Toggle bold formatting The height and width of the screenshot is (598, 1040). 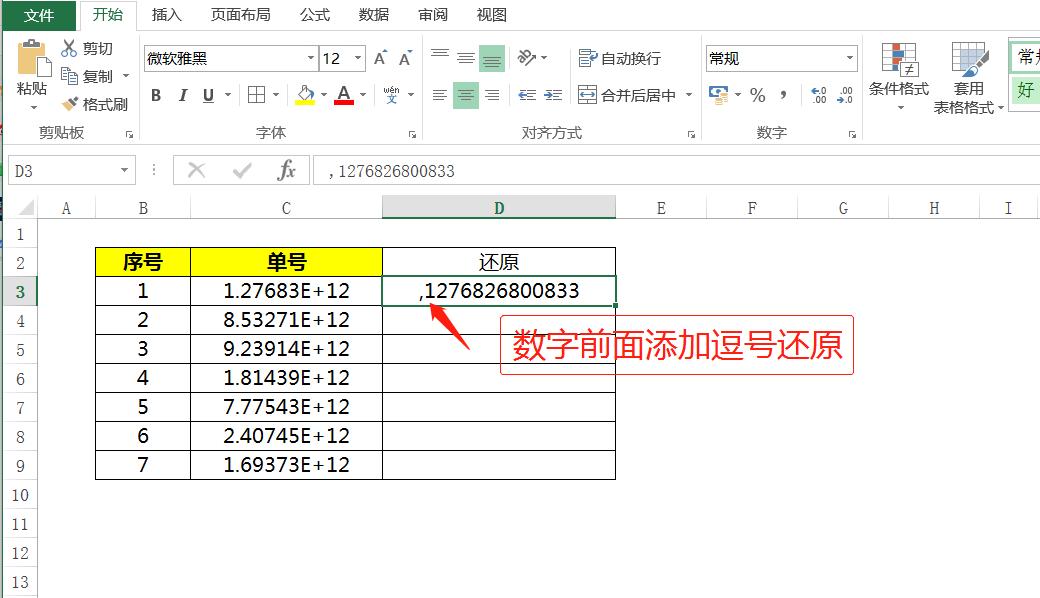click(156, 95)
